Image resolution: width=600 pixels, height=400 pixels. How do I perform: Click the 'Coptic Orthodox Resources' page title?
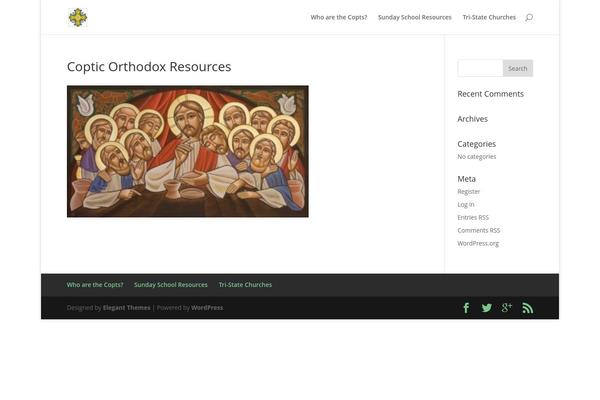click(x=149, y=67)
